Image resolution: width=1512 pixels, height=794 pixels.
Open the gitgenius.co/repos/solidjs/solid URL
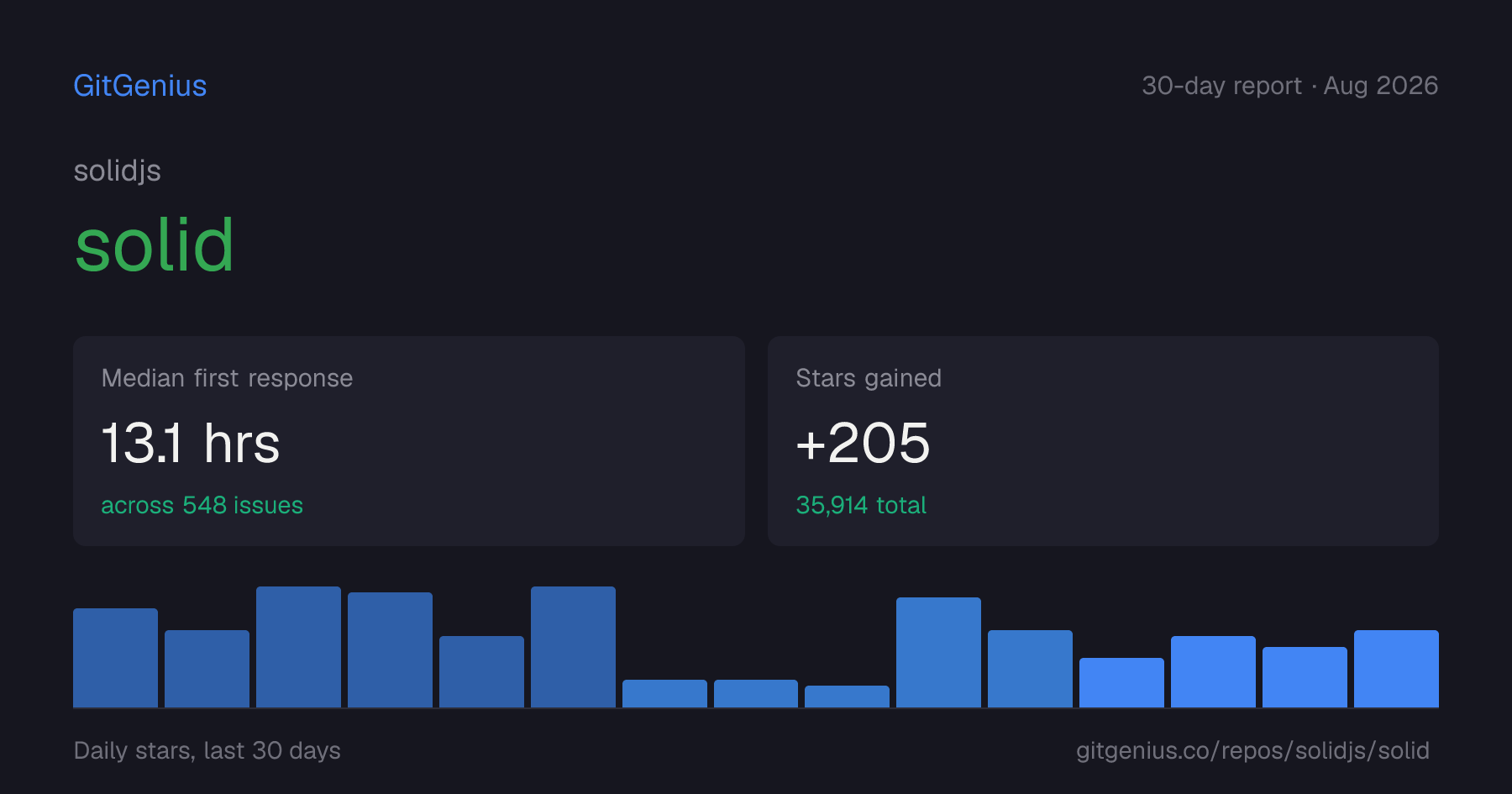1252,750
